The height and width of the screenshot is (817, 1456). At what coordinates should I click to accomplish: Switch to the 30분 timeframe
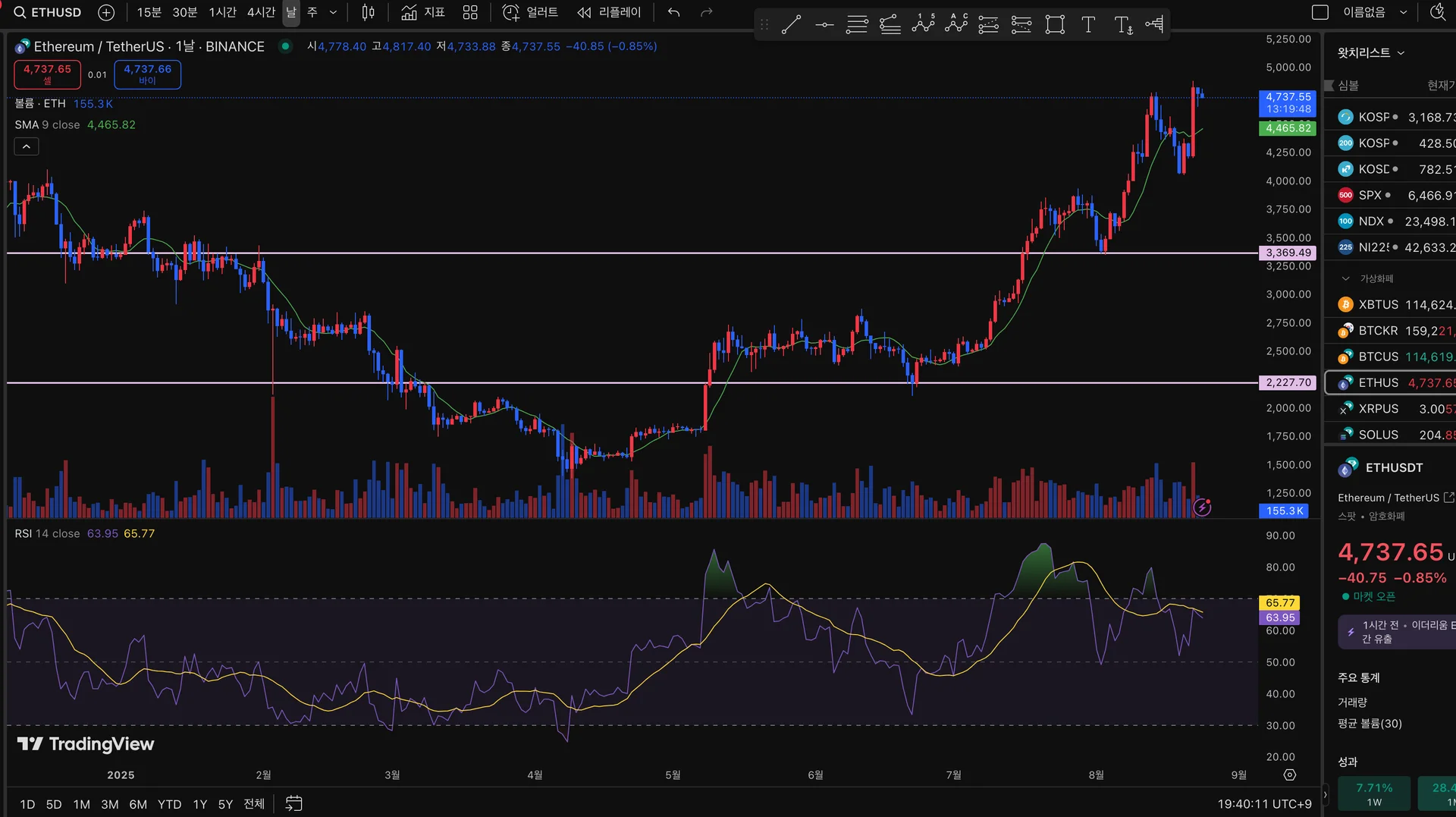[x=185, y=12]
